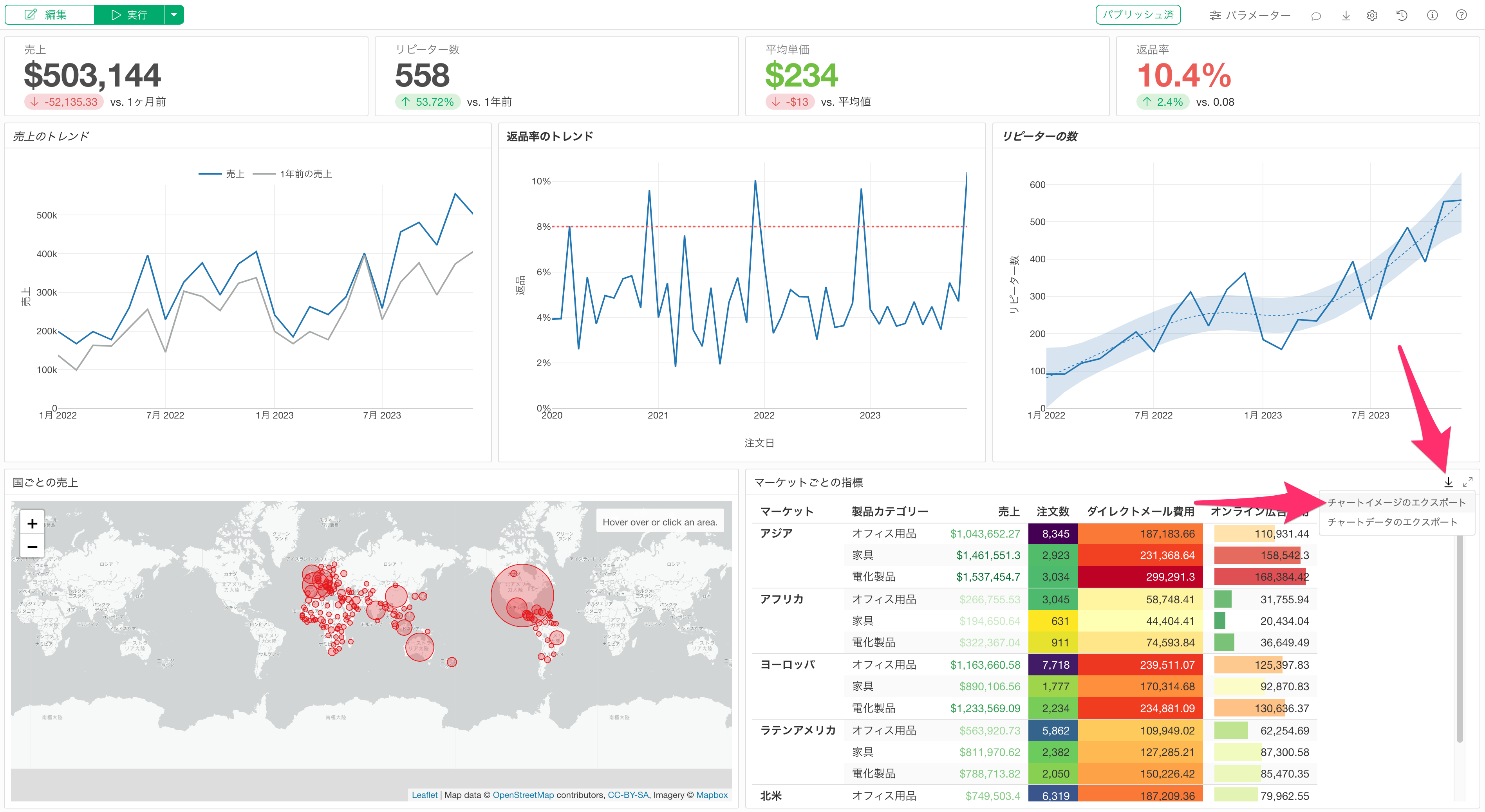Click the information (i) icon
This screenshot has width=1485, height=812.
point(1432,16)
